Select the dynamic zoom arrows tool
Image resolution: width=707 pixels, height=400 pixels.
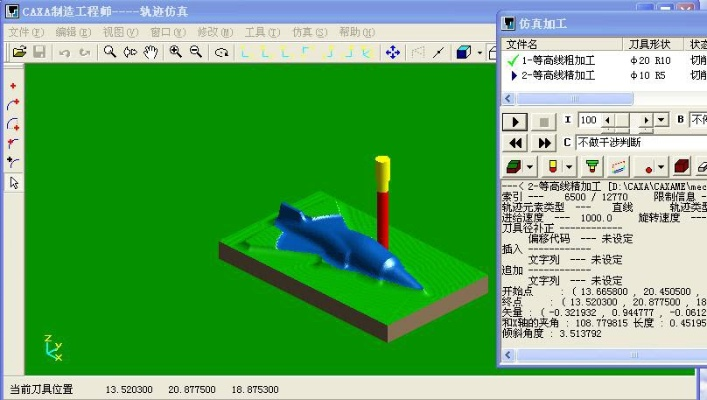point(130,52)
